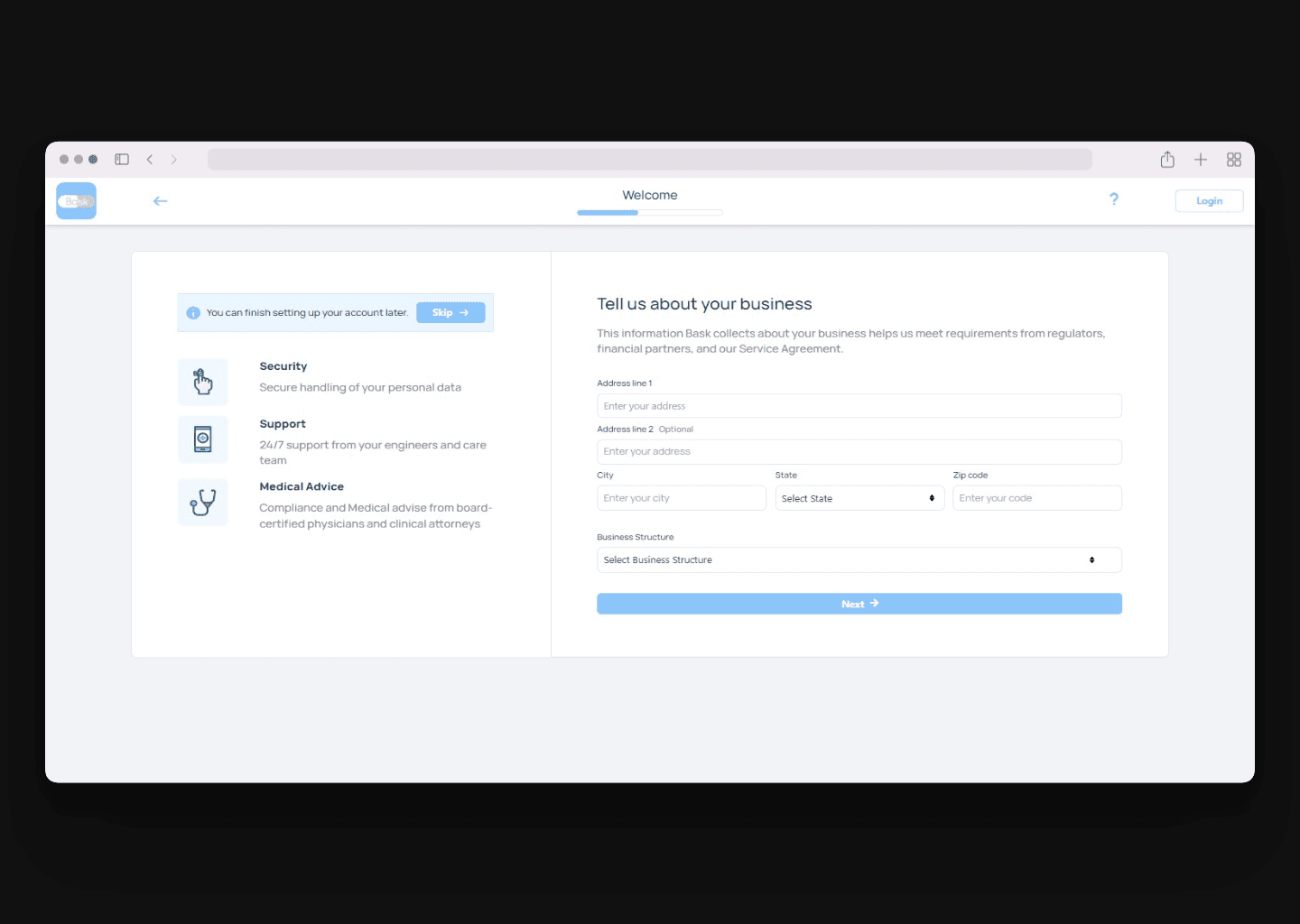Open help via question mark icon
The height and width of the screenshot is (924, 1300).
click(1114, 199)
